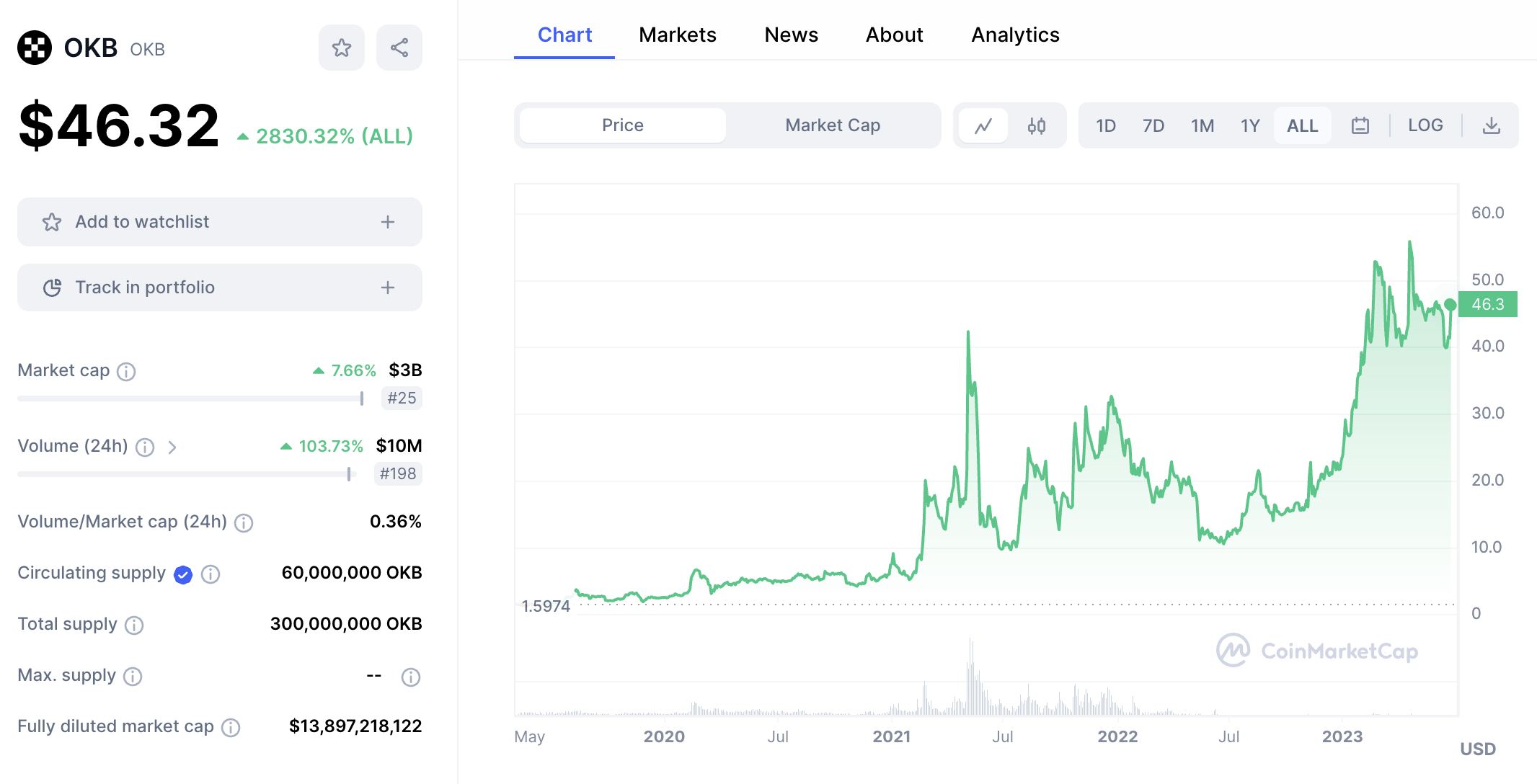Select the 7D time range
This screenshot has width=1537, height=784.
pos(1153,126)
